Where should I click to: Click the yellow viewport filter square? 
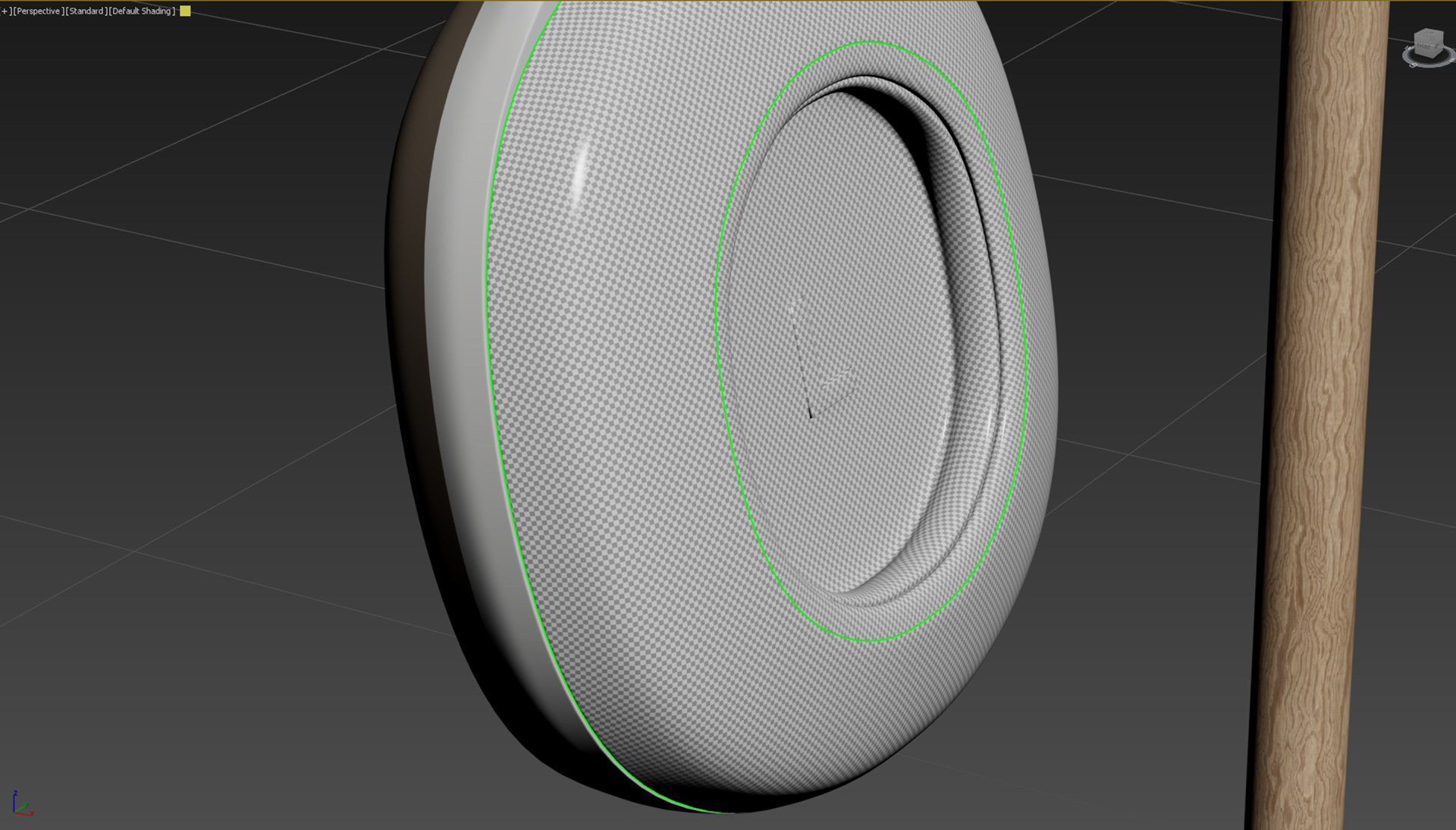click(x=185, y=11)
